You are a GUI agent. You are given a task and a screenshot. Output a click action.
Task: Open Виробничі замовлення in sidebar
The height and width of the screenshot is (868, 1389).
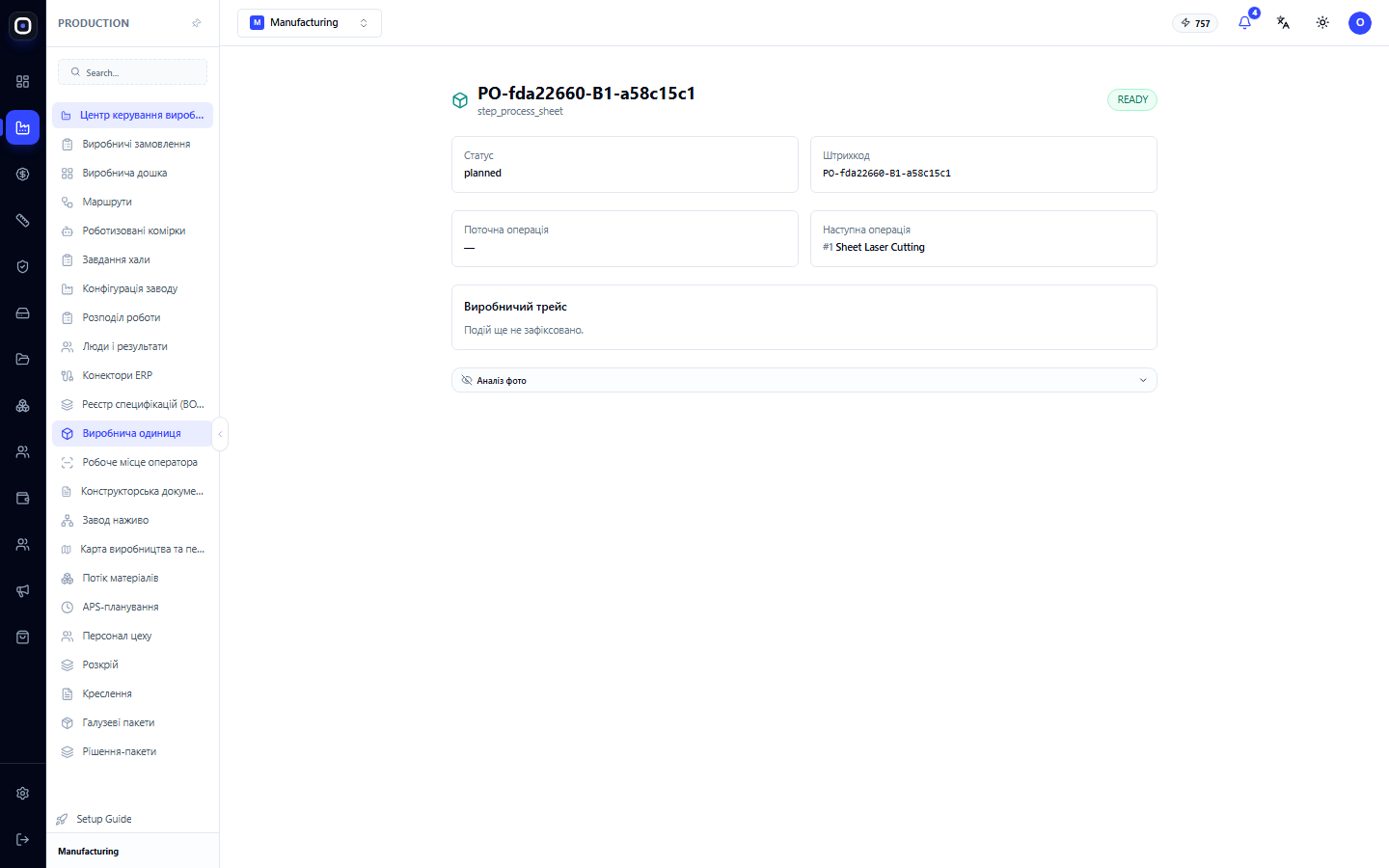(x=132, y=144)
